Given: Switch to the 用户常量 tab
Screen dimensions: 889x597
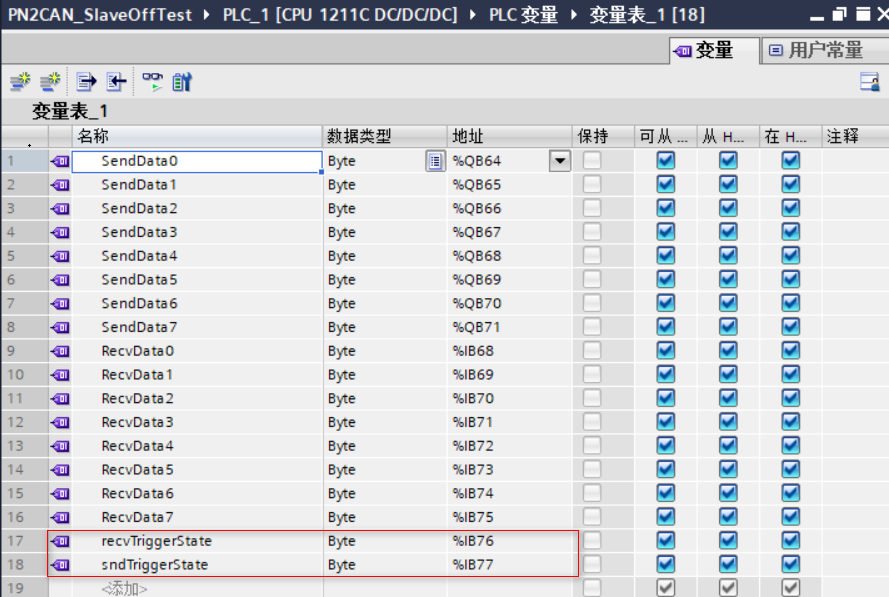Looking at the screenshot, I should click(815, 50).
